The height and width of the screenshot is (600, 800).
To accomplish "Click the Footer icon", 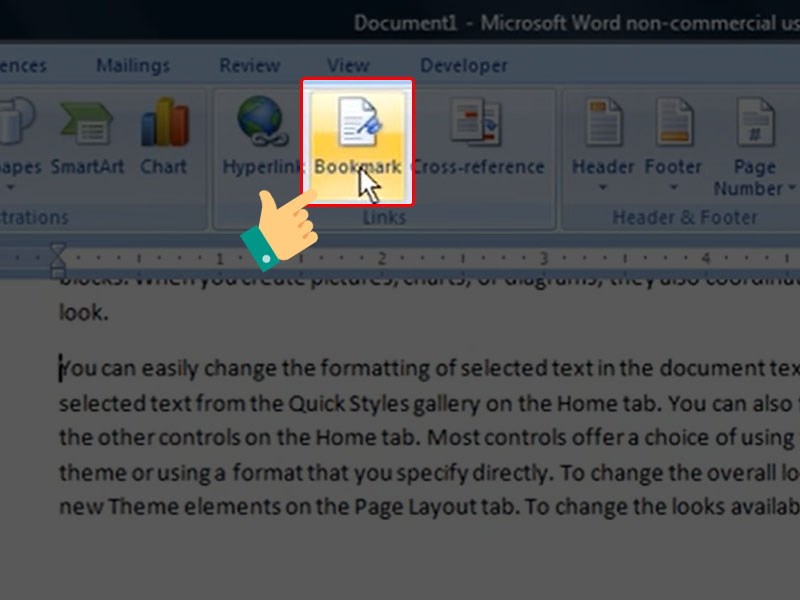I will click(674, 122).
